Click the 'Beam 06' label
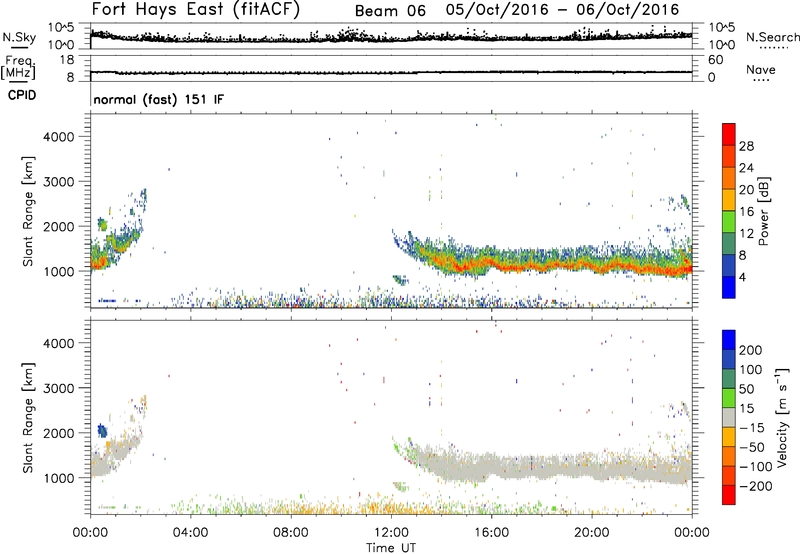 pos(390,11)
